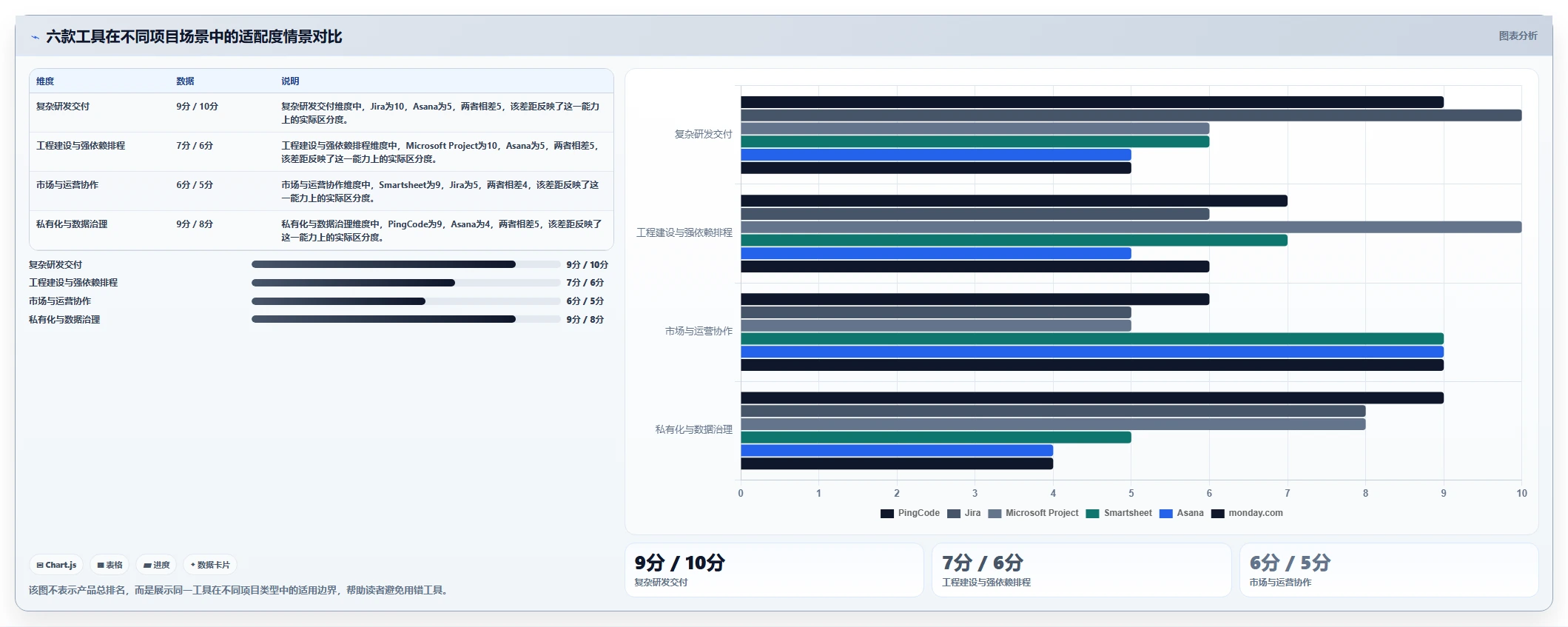
Task: Click the 私有化与数据治理 progress bar
Action: click(406, 319)
